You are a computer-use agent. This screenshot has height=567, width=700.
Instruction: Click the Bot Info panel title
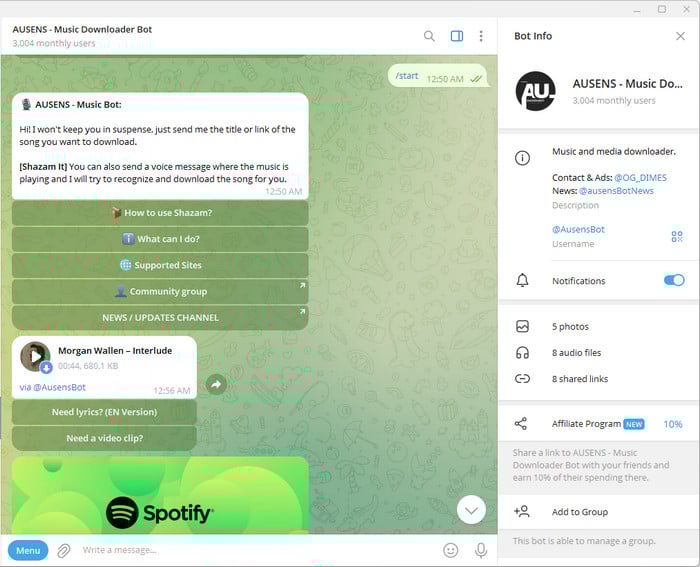pos(533,36)
